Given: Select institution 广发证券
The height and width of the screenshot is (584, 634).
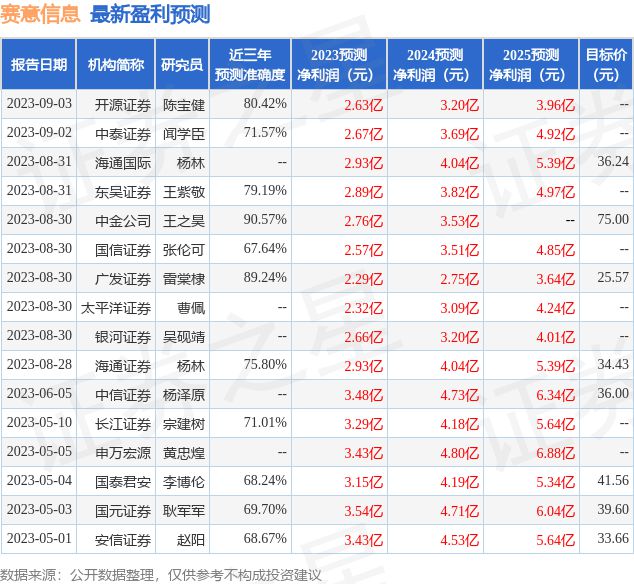Looking at the screenshot, I should (x=123, y=279).
